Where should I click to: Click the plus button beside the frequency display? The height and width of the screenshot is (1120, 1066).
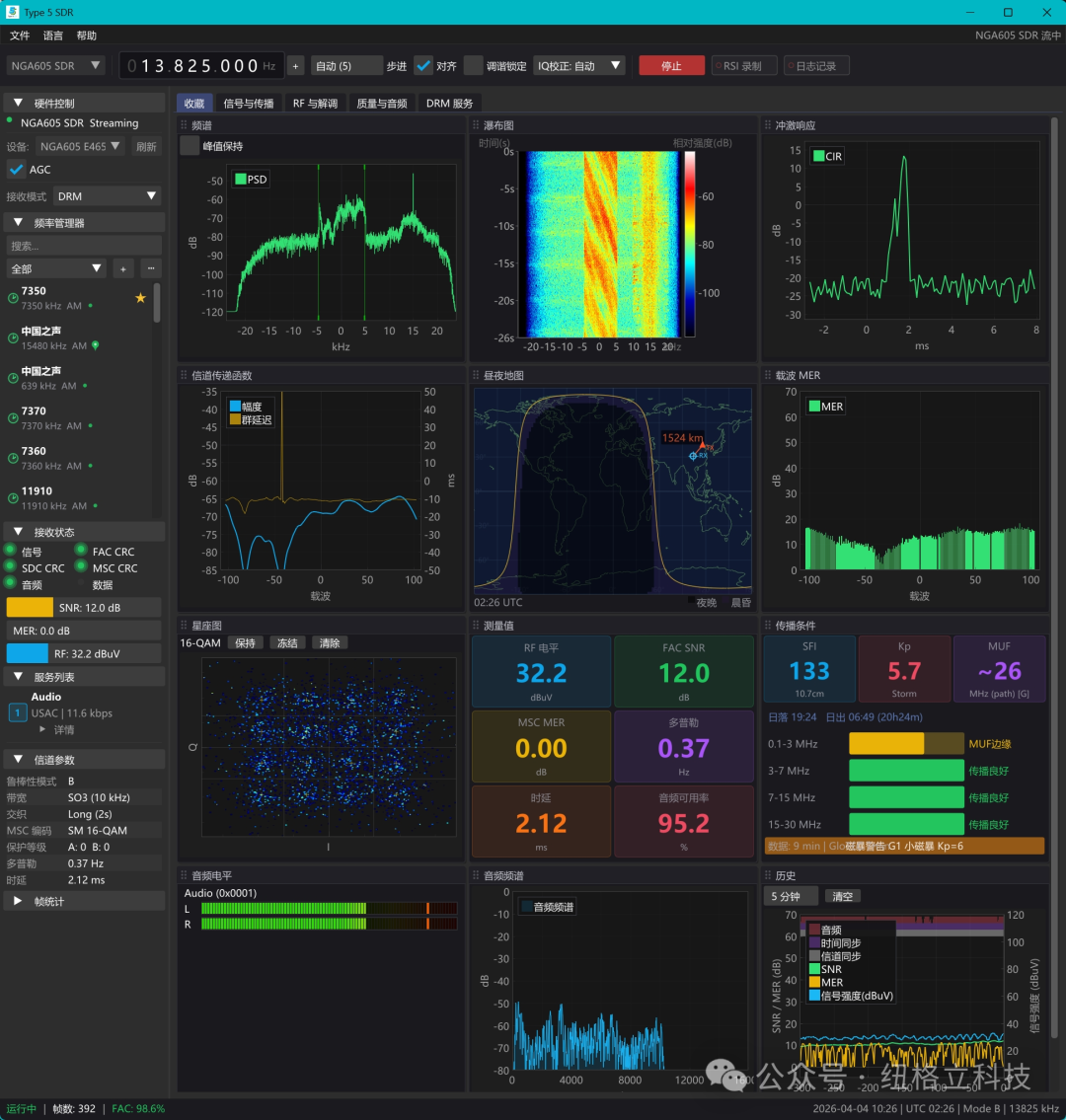click(x=296, y=66)
